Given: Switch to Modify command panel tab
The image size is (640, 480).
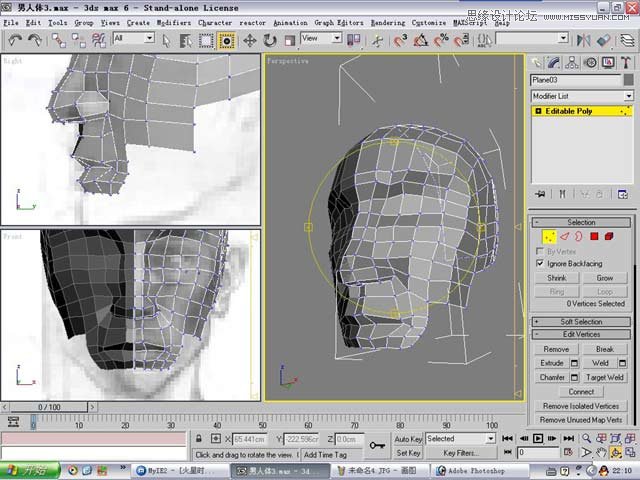Looking at the screenshot, I should click(x=554, y=62).
